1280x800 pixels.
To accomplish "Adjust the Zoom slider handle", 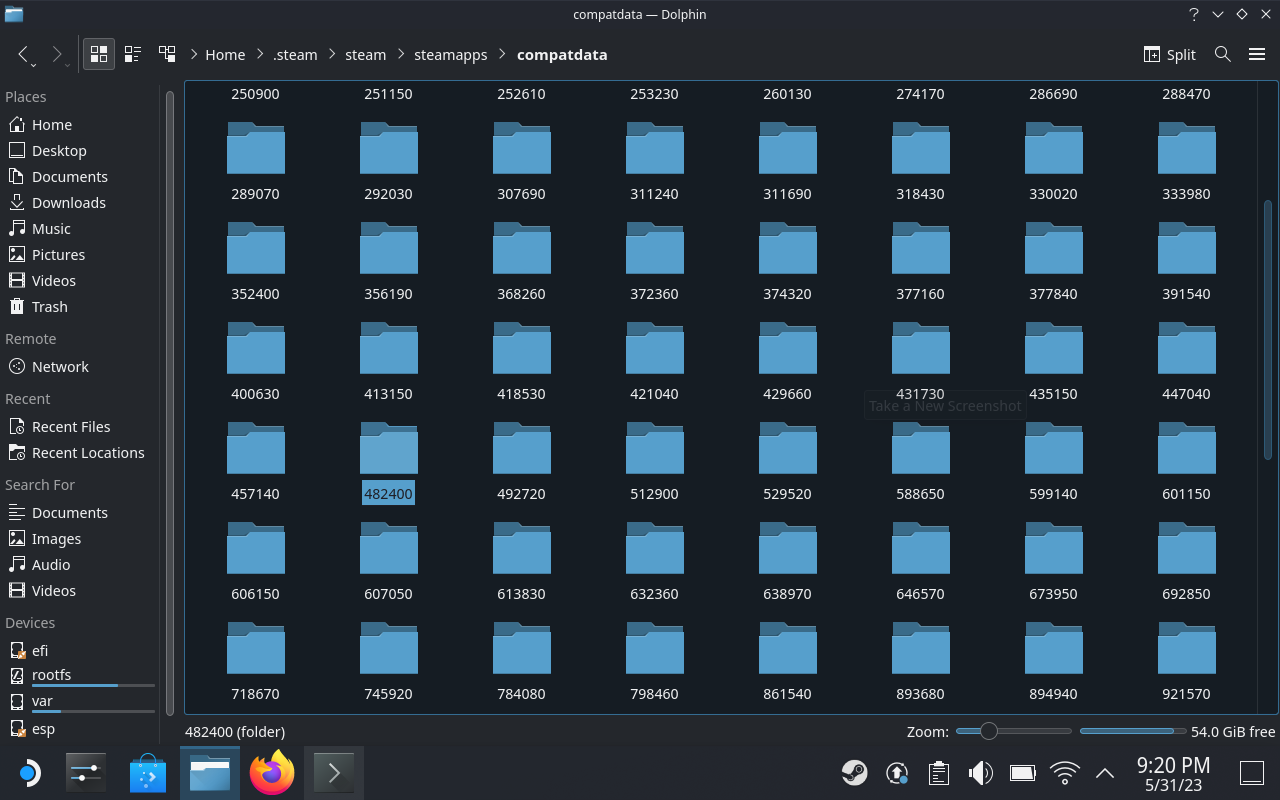I will tap(988, 731).
